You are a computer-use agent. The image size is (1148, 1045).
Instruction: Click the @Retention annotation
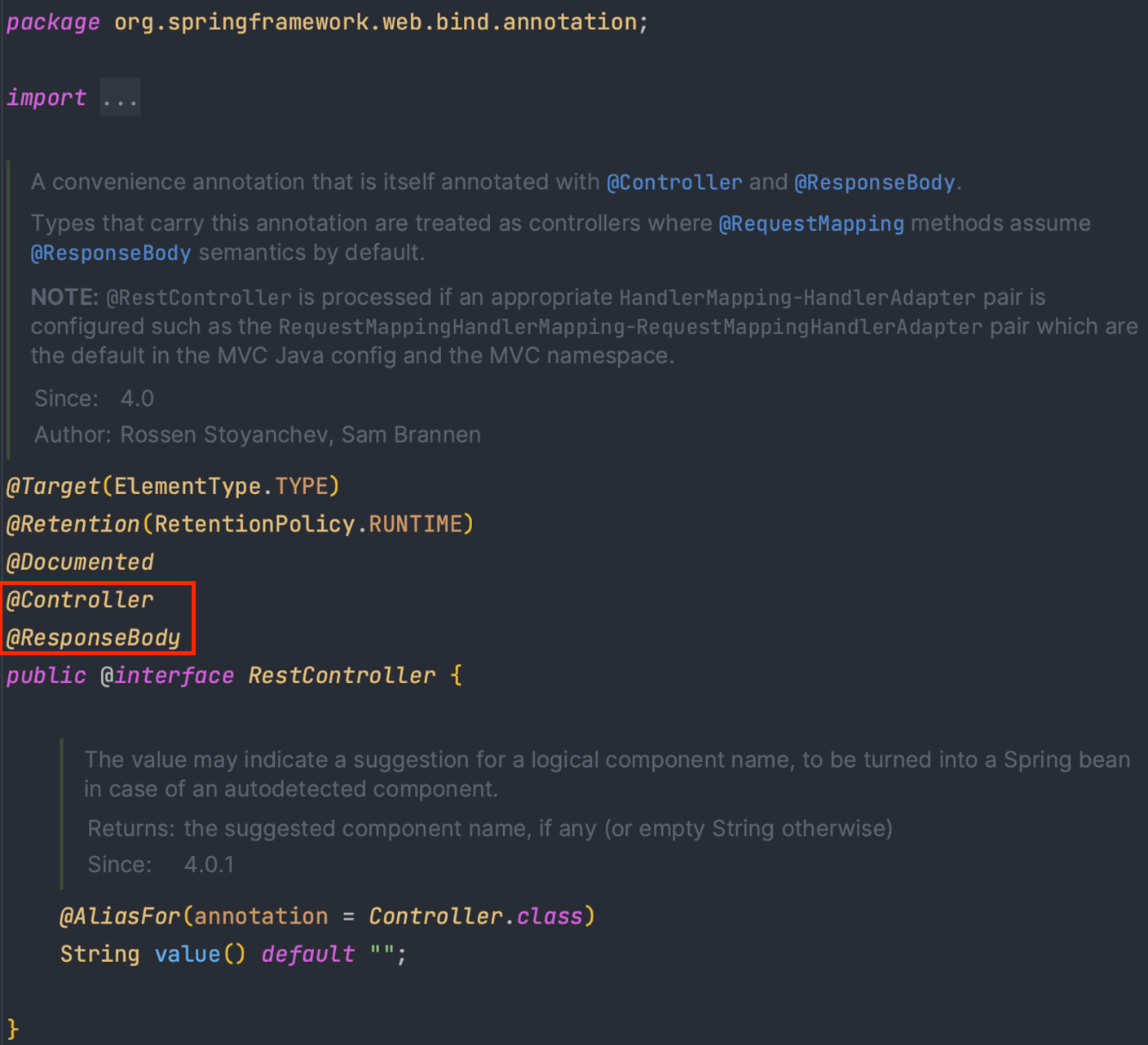73,524
